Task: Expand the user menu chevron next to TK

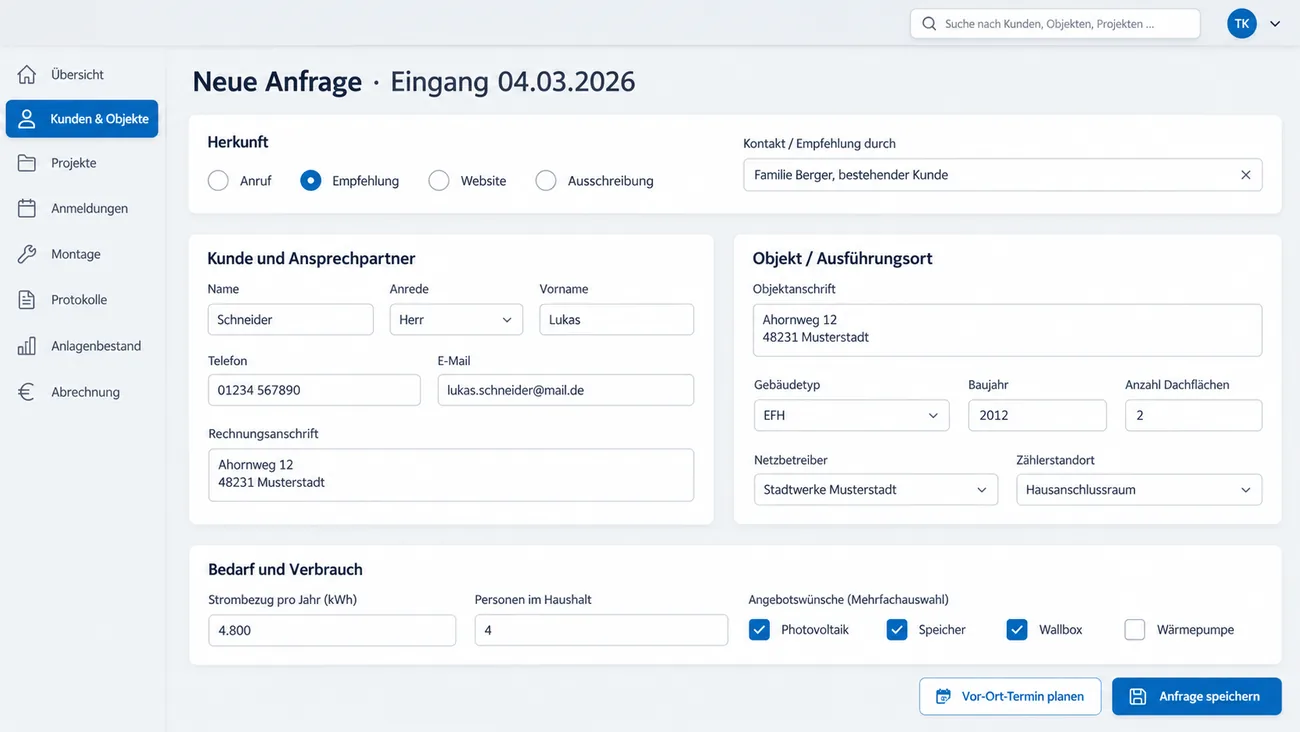Action: click(x=1275, y=24)
